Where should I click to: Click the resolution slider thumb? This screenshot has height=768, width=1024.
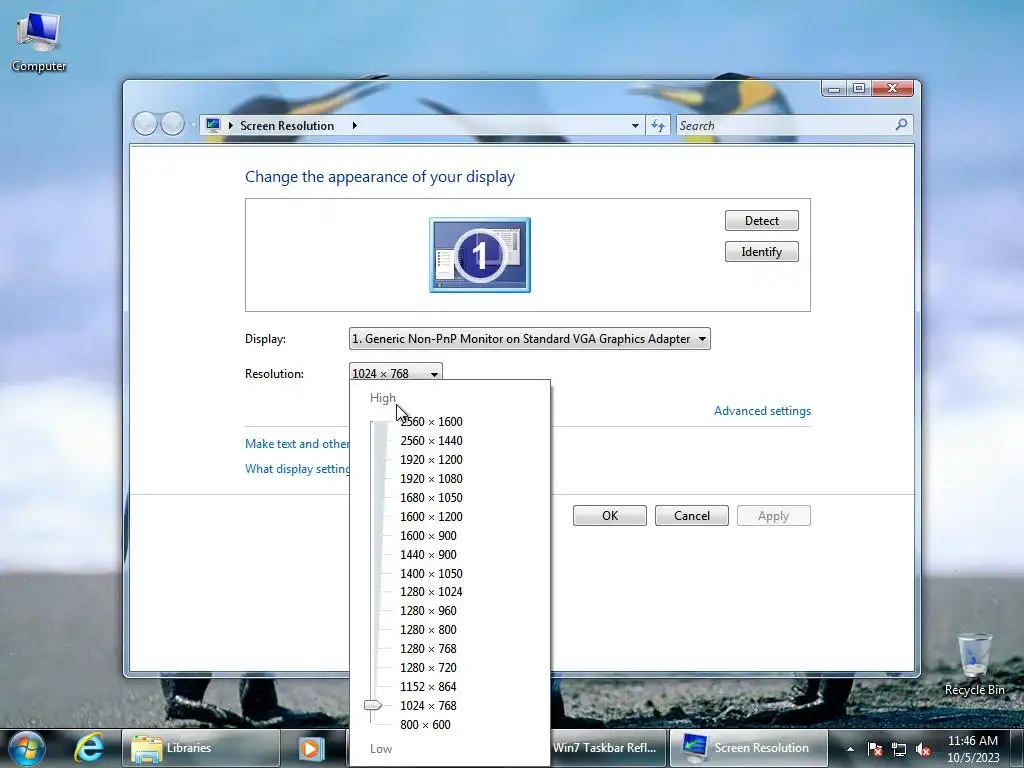pos(373,705)
